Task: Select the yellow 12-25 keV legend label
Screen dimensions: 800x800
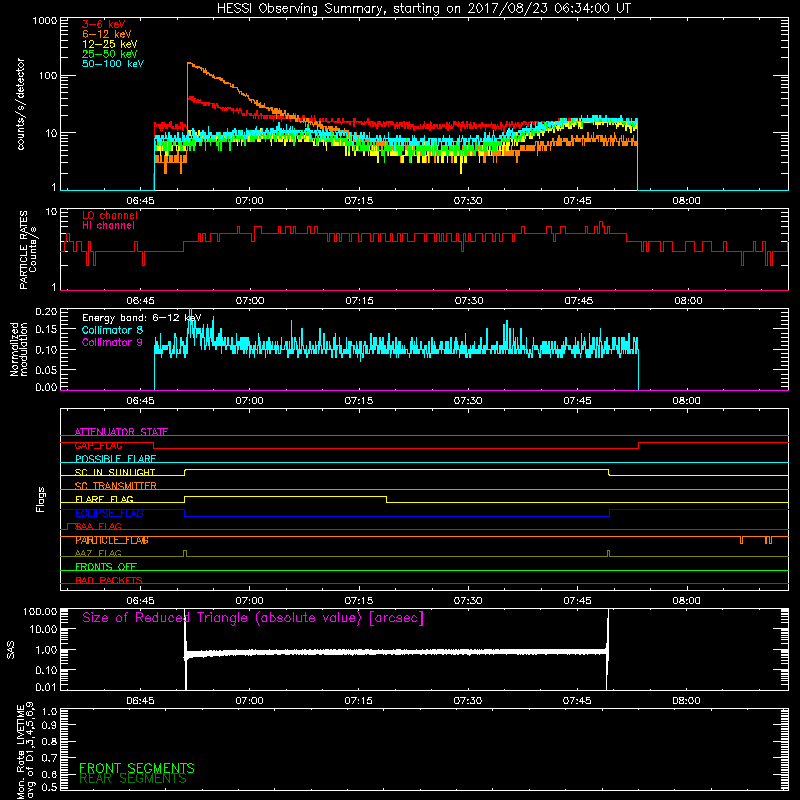Action: coord(110,44)
